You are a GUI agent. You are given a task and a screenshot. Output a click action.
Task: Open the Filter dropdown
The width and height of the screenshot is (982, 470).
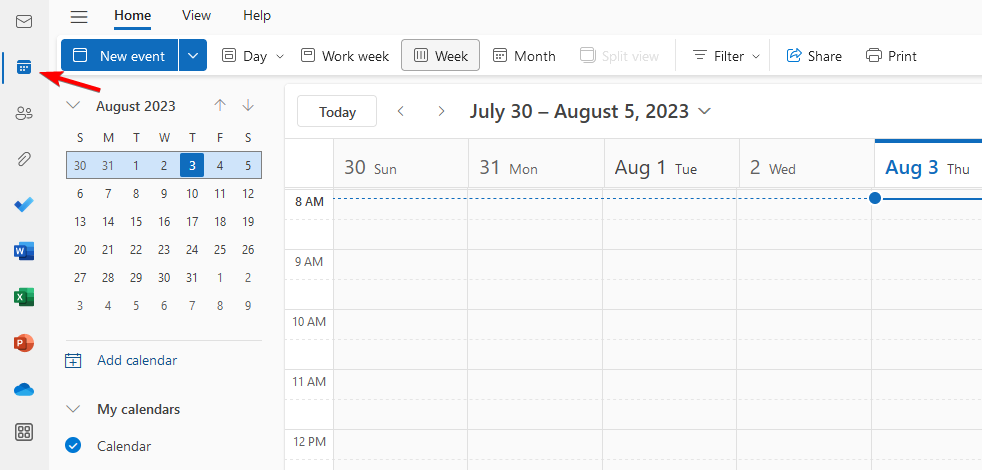pyautogui.click(x=726, y=56)
